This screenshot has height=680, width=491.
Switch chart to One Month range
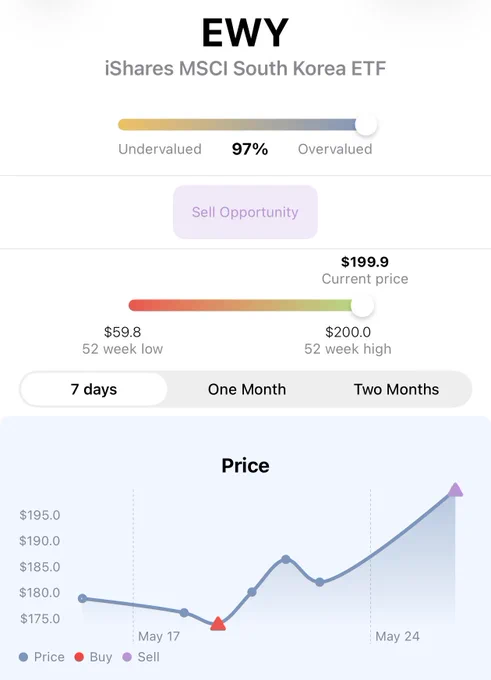tap(247, 389)
